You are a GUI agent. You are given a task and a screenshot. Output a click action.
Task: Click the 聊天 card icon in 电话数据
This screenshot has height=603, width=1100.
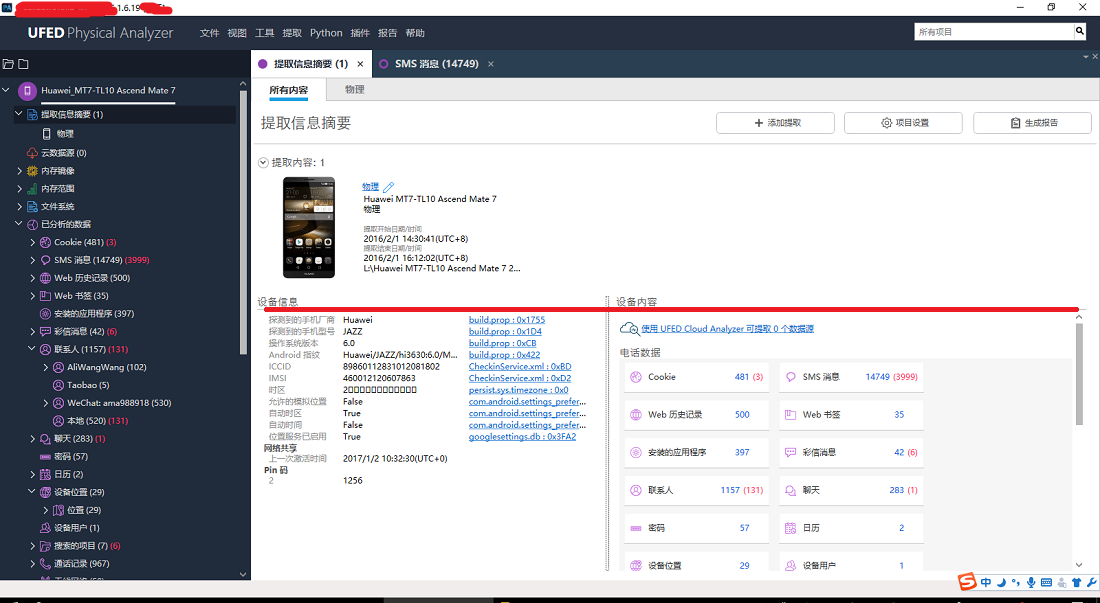(791, 490)
